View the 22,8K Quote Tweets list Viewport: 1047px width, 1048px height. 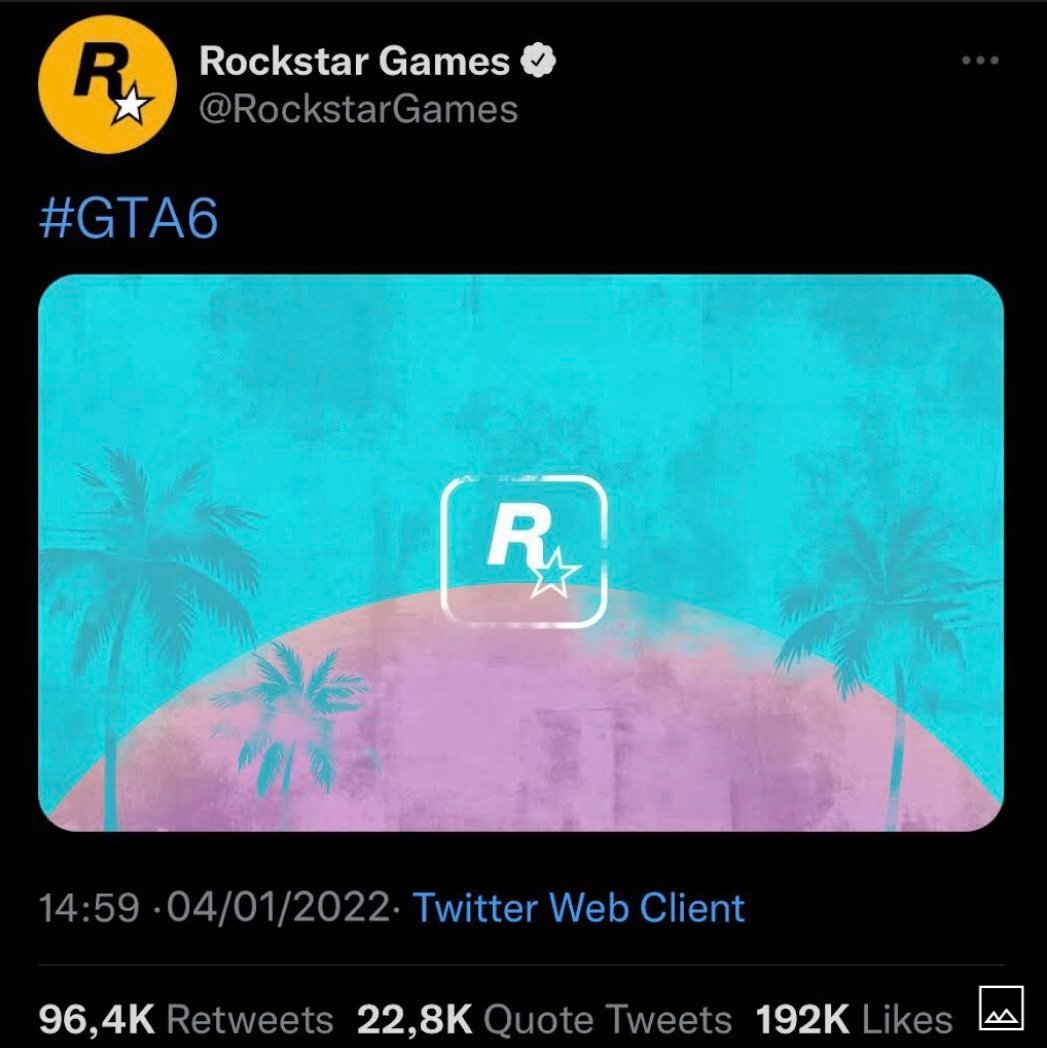pos(544,1020)
